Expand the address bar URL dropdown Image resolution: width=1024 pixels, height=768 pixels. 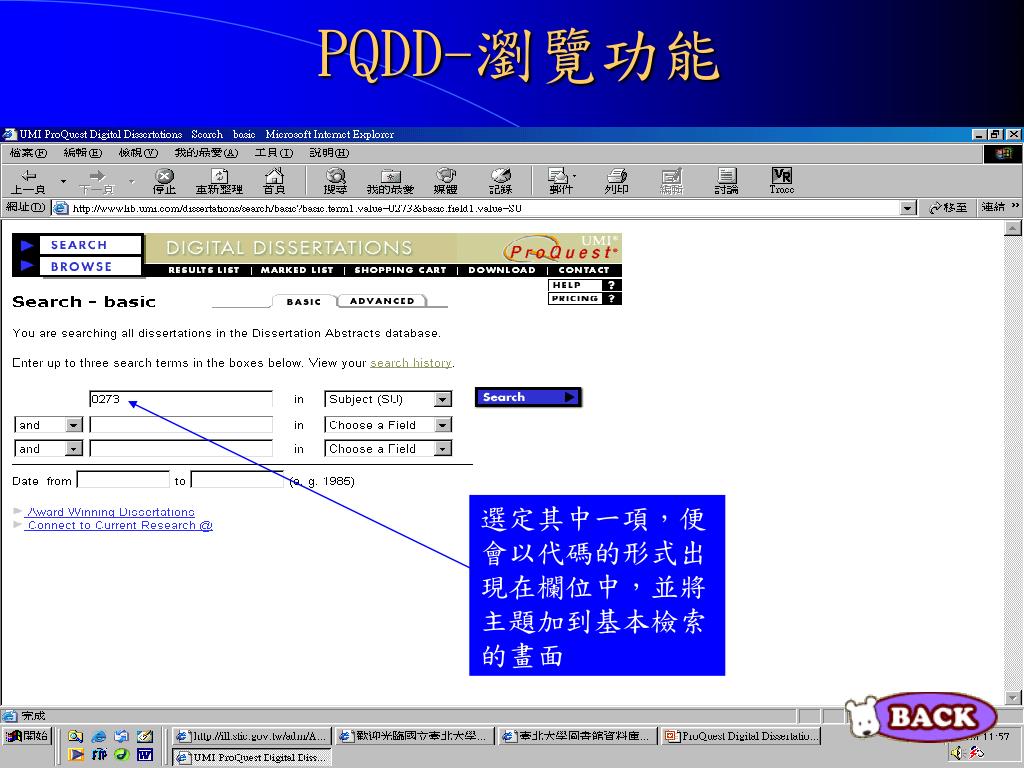(x=908, y=208)
